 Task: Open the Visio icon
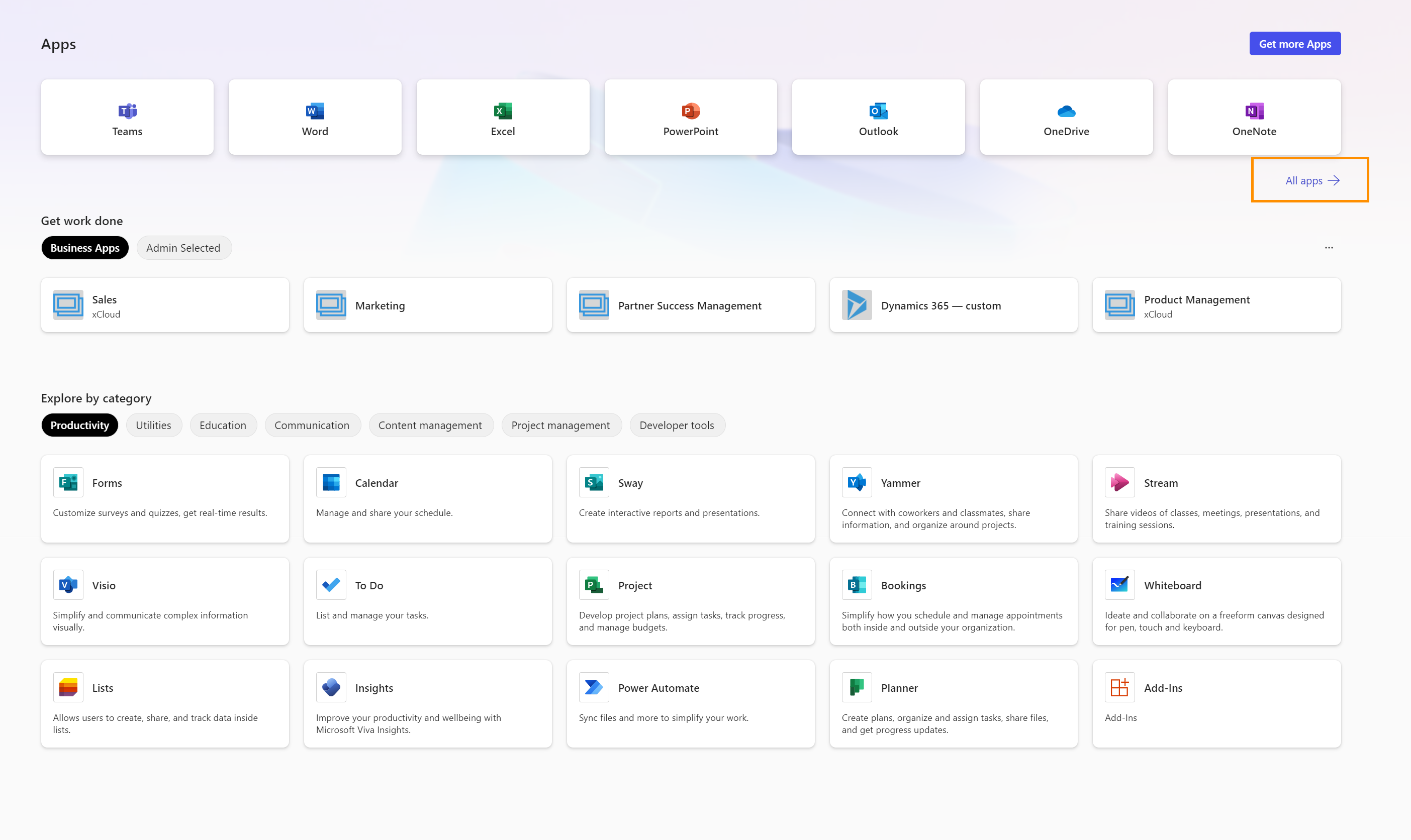(68, 585)
